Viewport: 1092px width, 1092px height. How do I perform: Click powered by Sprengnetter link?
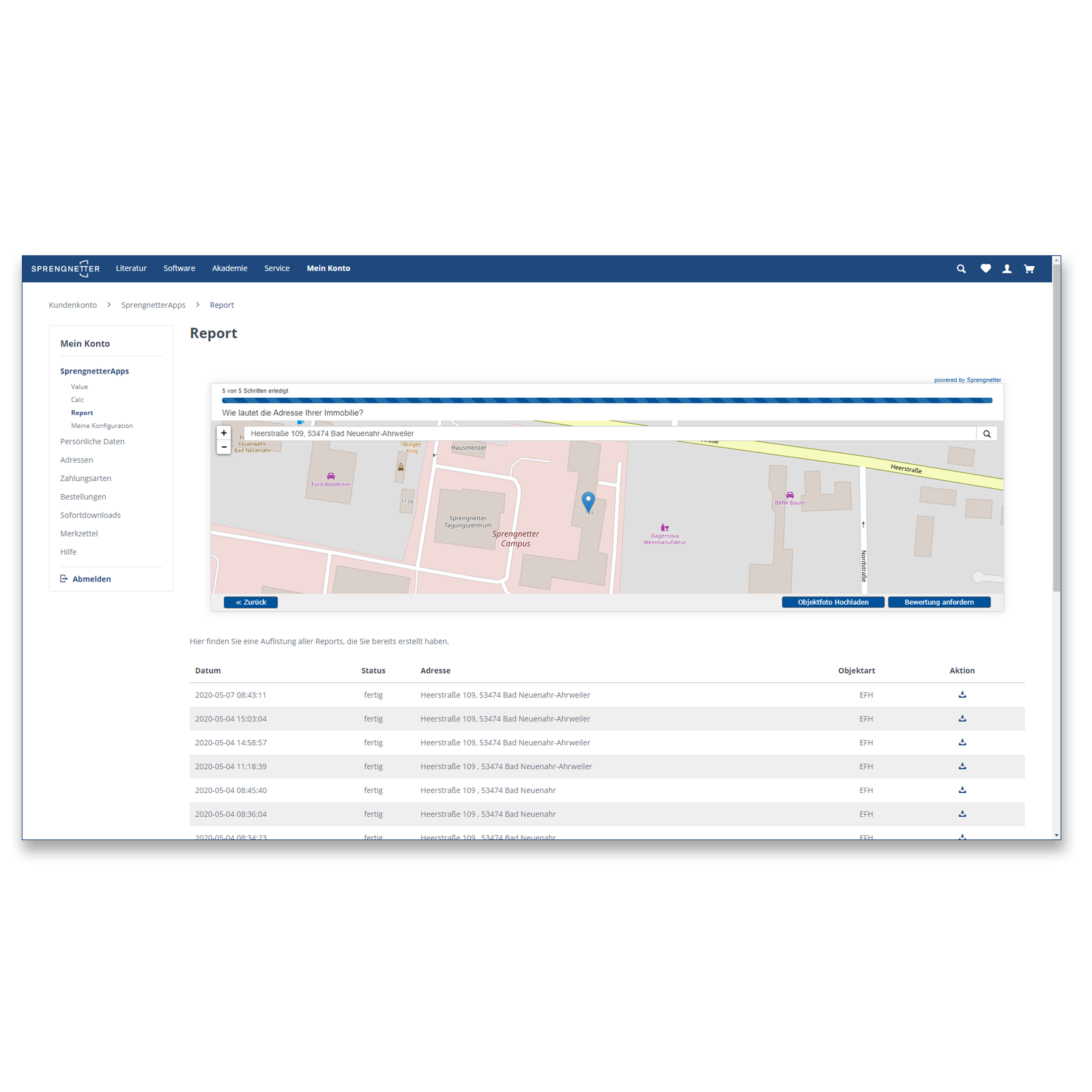point(967,380)
